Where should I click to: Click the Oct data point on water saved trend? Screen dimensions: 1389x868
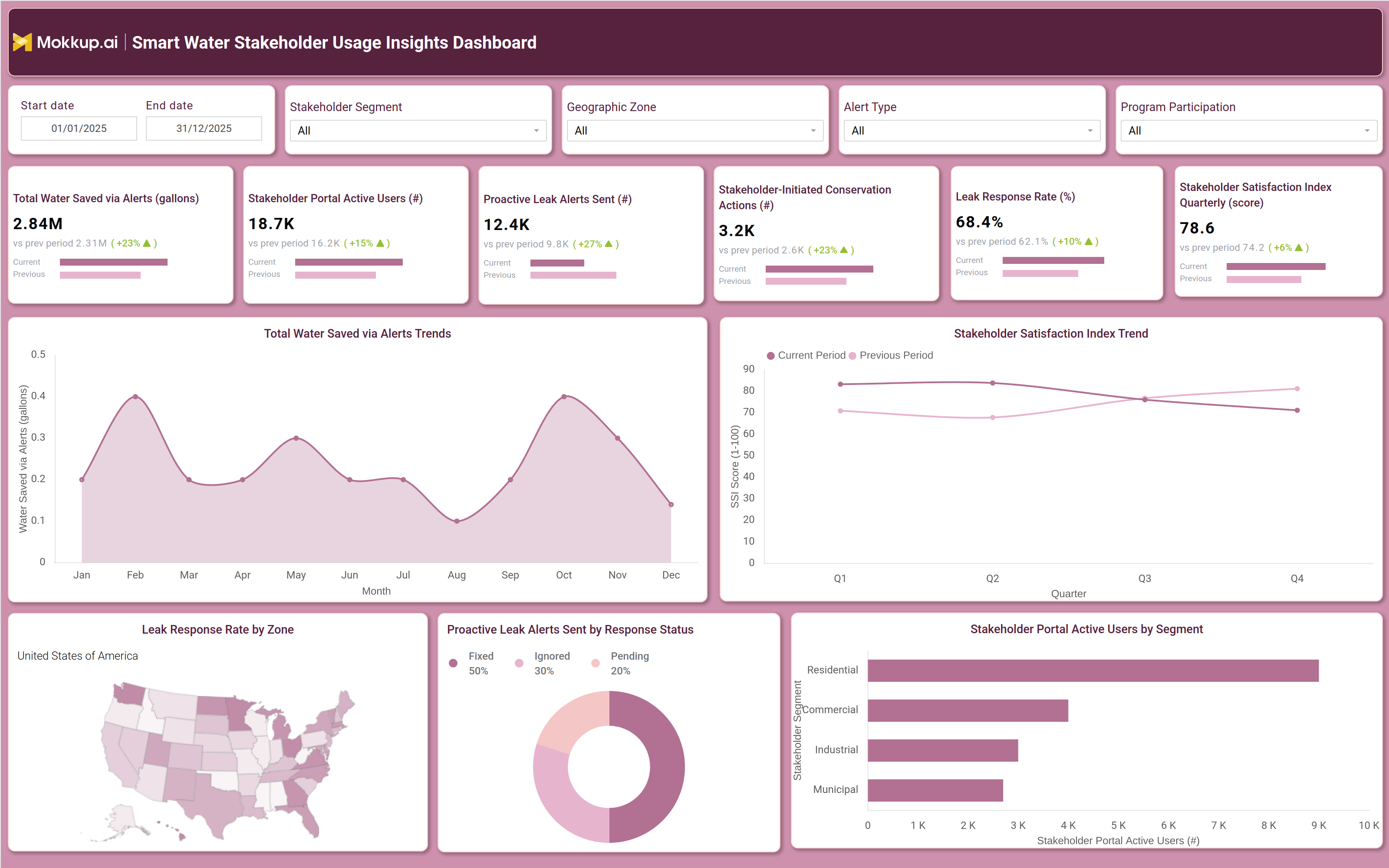click(x=564, y=397)
